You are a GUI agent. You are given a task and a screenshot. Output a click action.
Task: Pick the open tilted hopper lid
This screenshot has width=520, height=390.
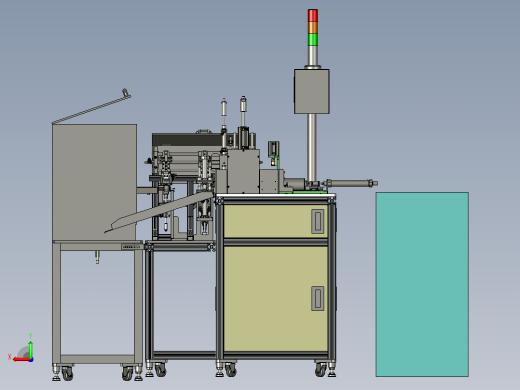(91, 107)
